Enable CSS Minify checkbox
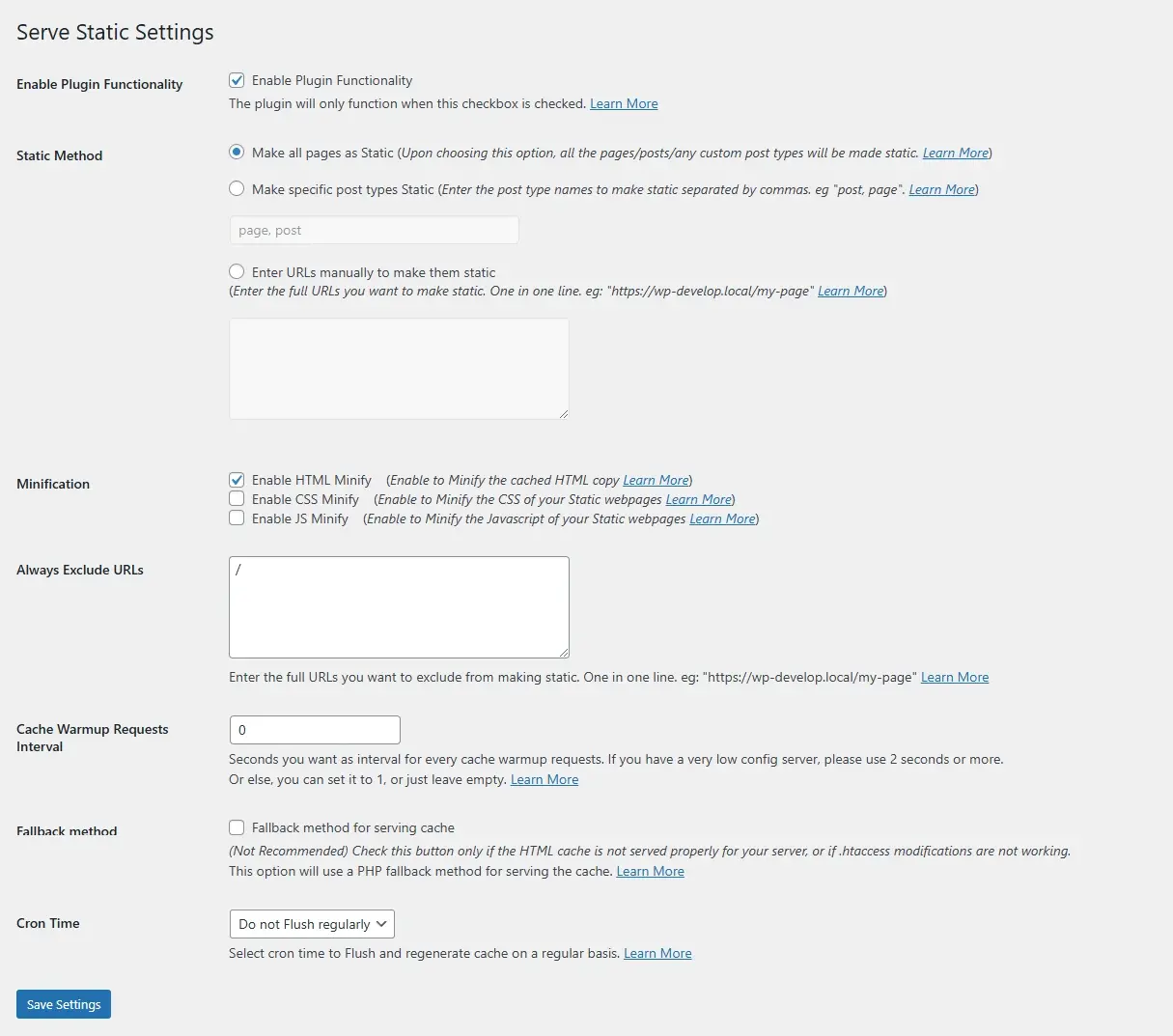1173x1036 pixels. point(237,499)
